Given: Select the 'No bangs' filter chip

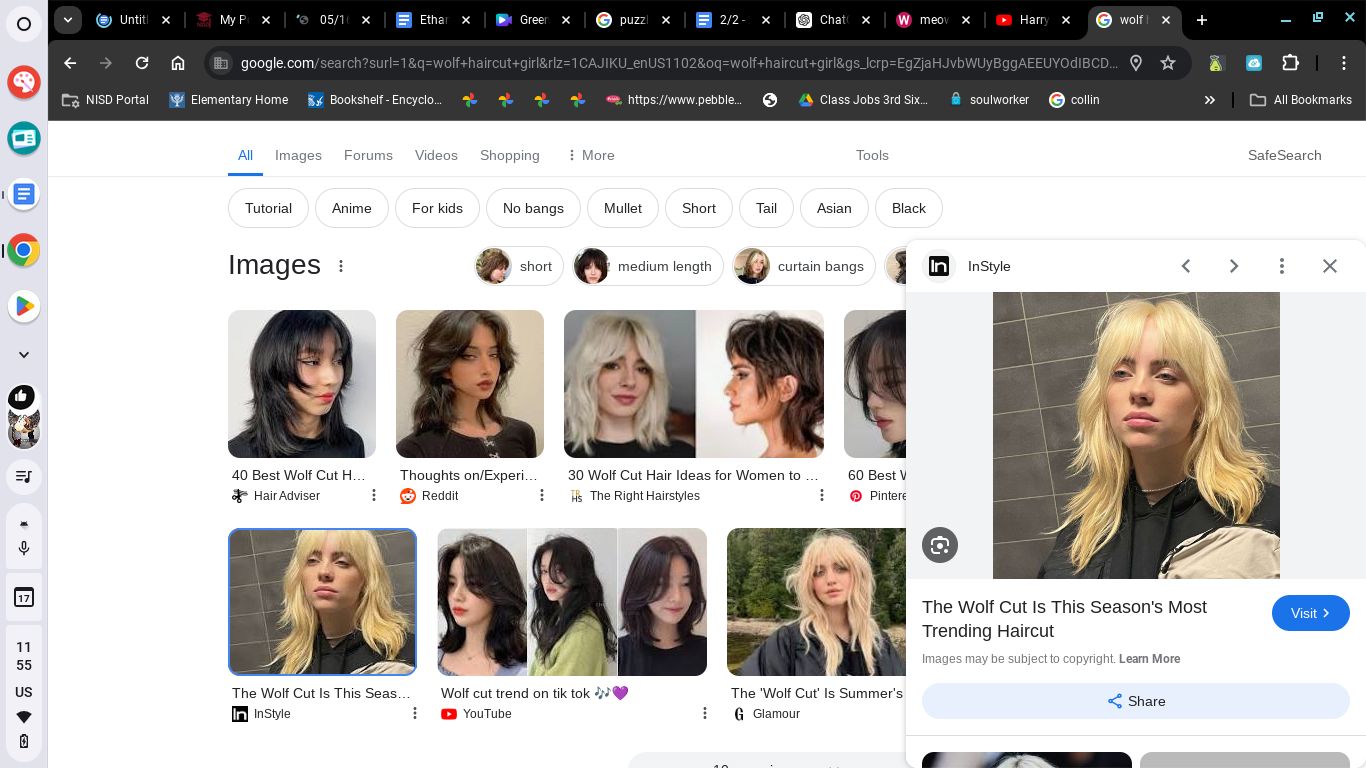Looking at the screenshot, I should pyautogui.click(x=533, y=208).
